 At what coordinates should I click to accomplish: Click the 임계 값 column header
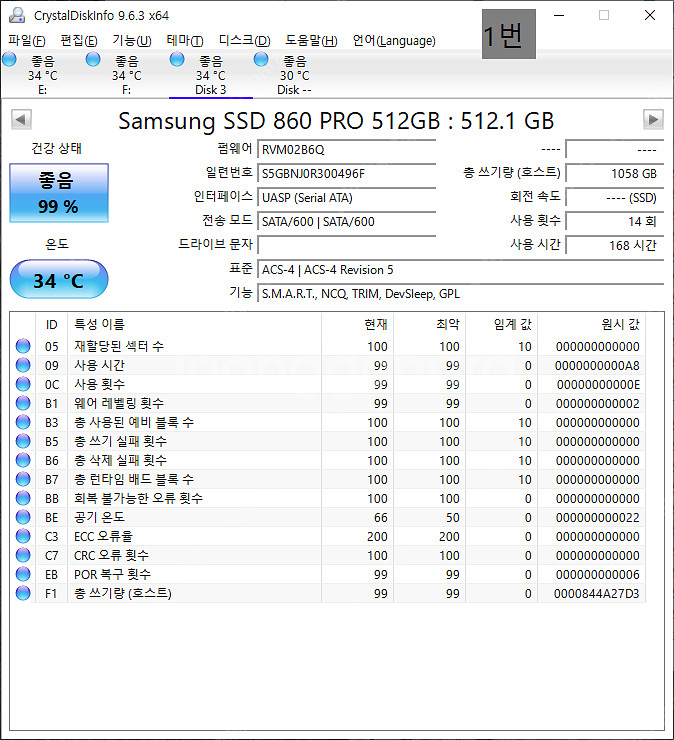(x=502, y=324)
